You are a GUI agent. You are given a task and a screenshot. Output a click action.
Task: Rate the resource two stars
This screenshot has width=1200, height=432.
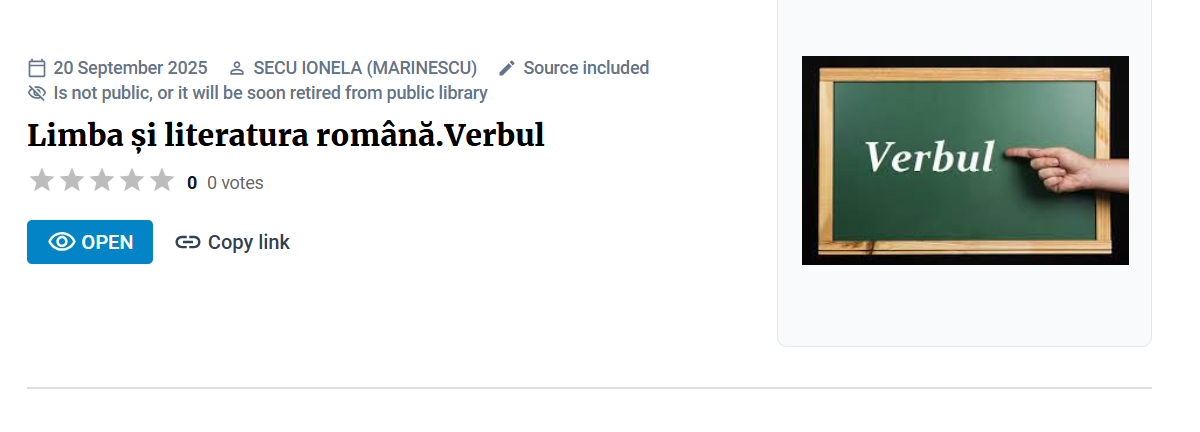tap(71, 181)
